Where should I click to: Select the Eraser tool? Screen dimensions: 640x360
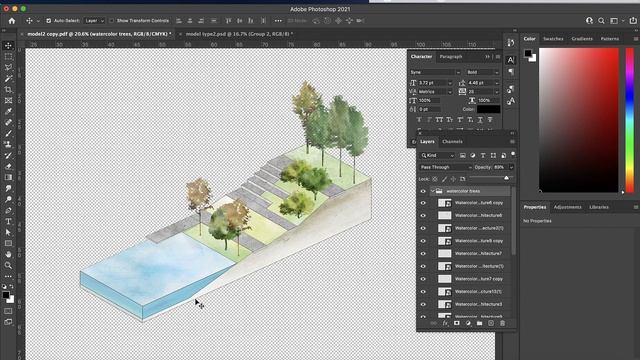[8, 167]
